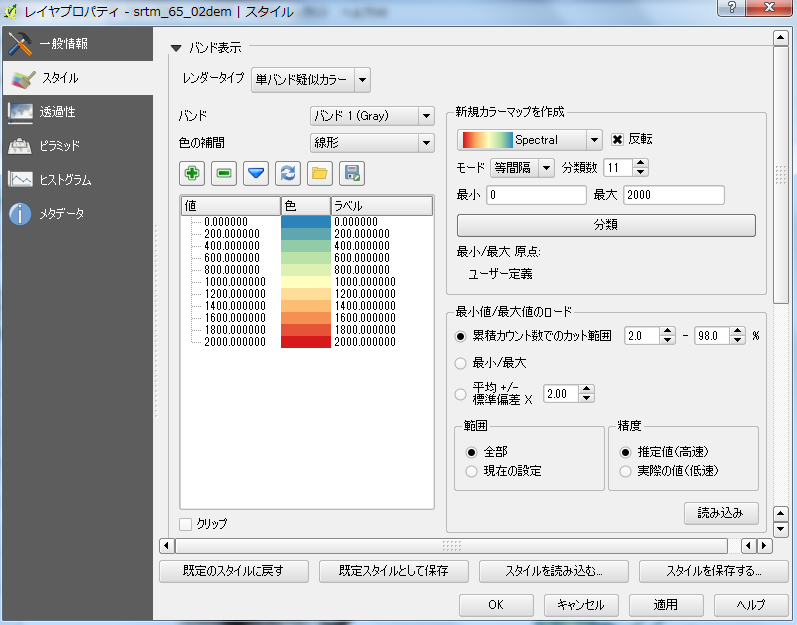Click the 読み込み load button
This screenshot has height=625, width=797.
[x=721, y=513]
